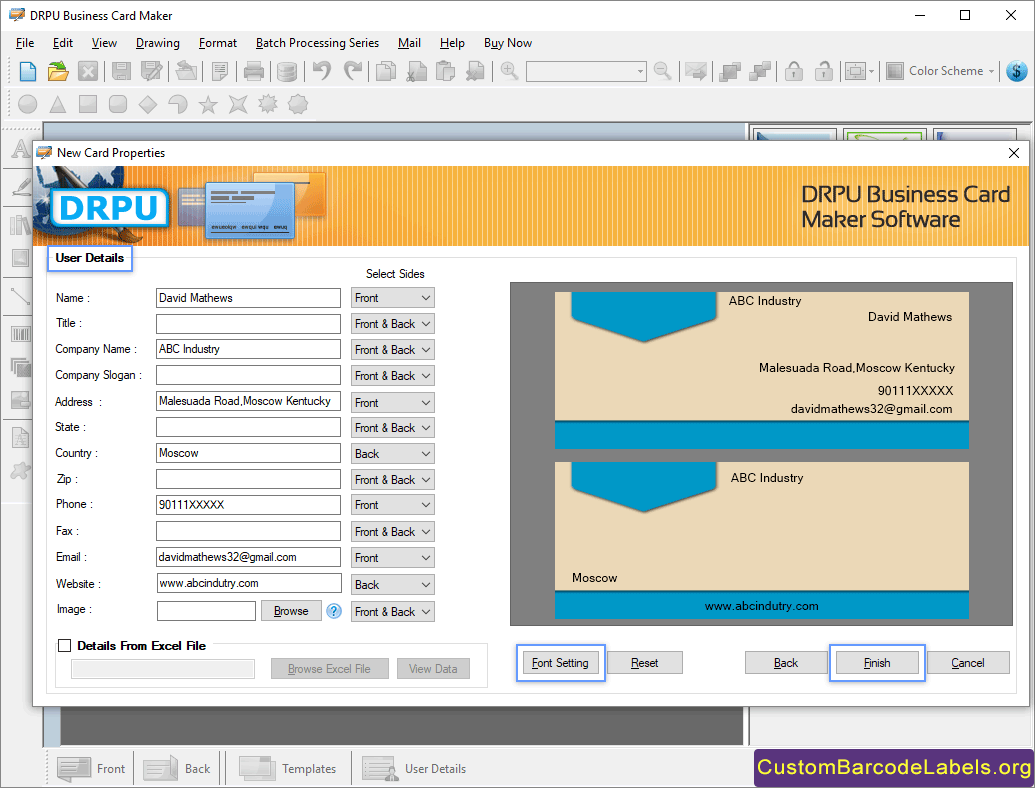Click the Unlock padlock toolbar icon
The image size is (1035, 788).
pyautogui.click(x=823, y=71)
